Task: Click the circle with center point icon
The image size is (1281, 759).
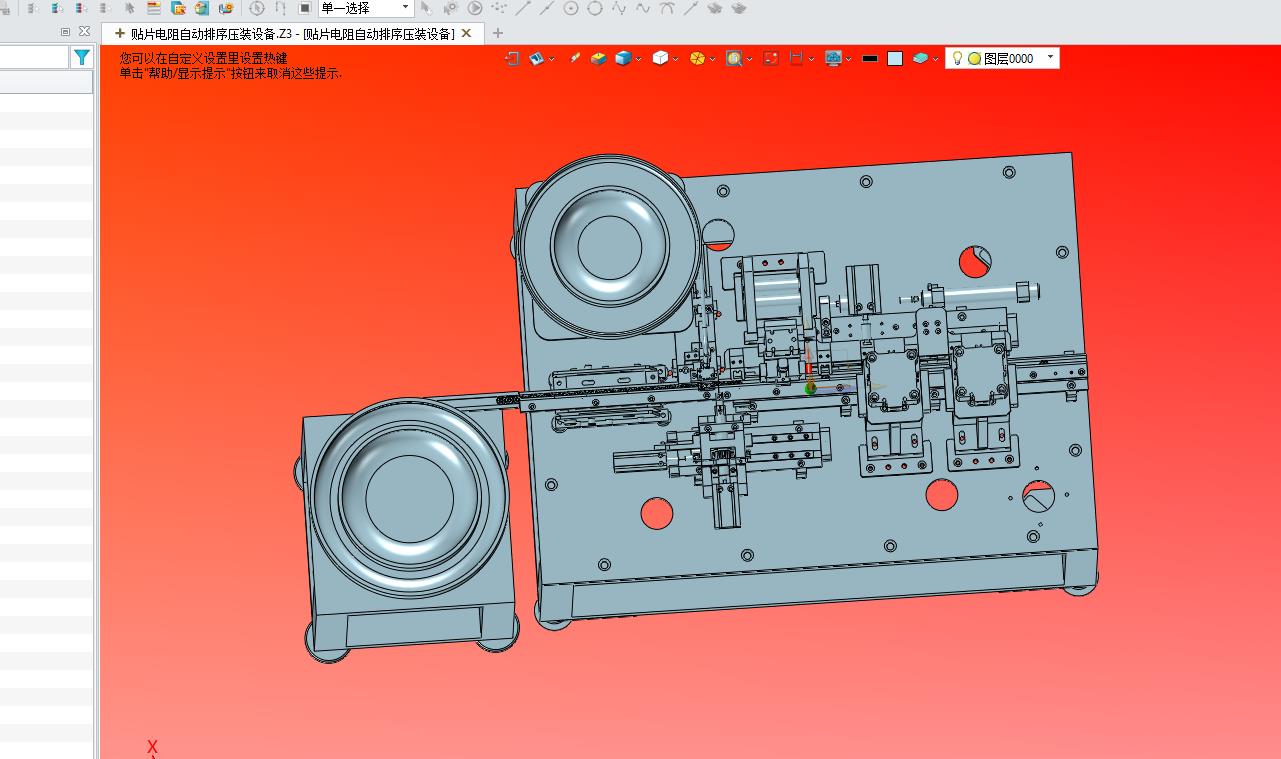Action: click(x=571, y=8)
